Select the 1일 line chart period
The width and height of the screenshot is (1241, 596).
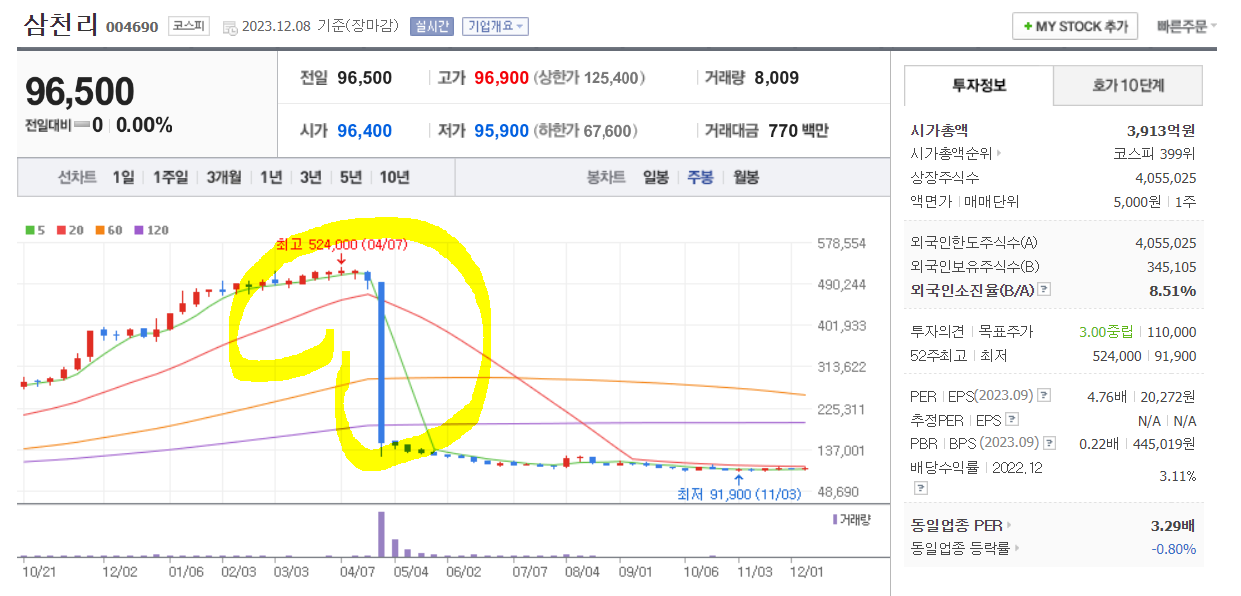(123, 177)
